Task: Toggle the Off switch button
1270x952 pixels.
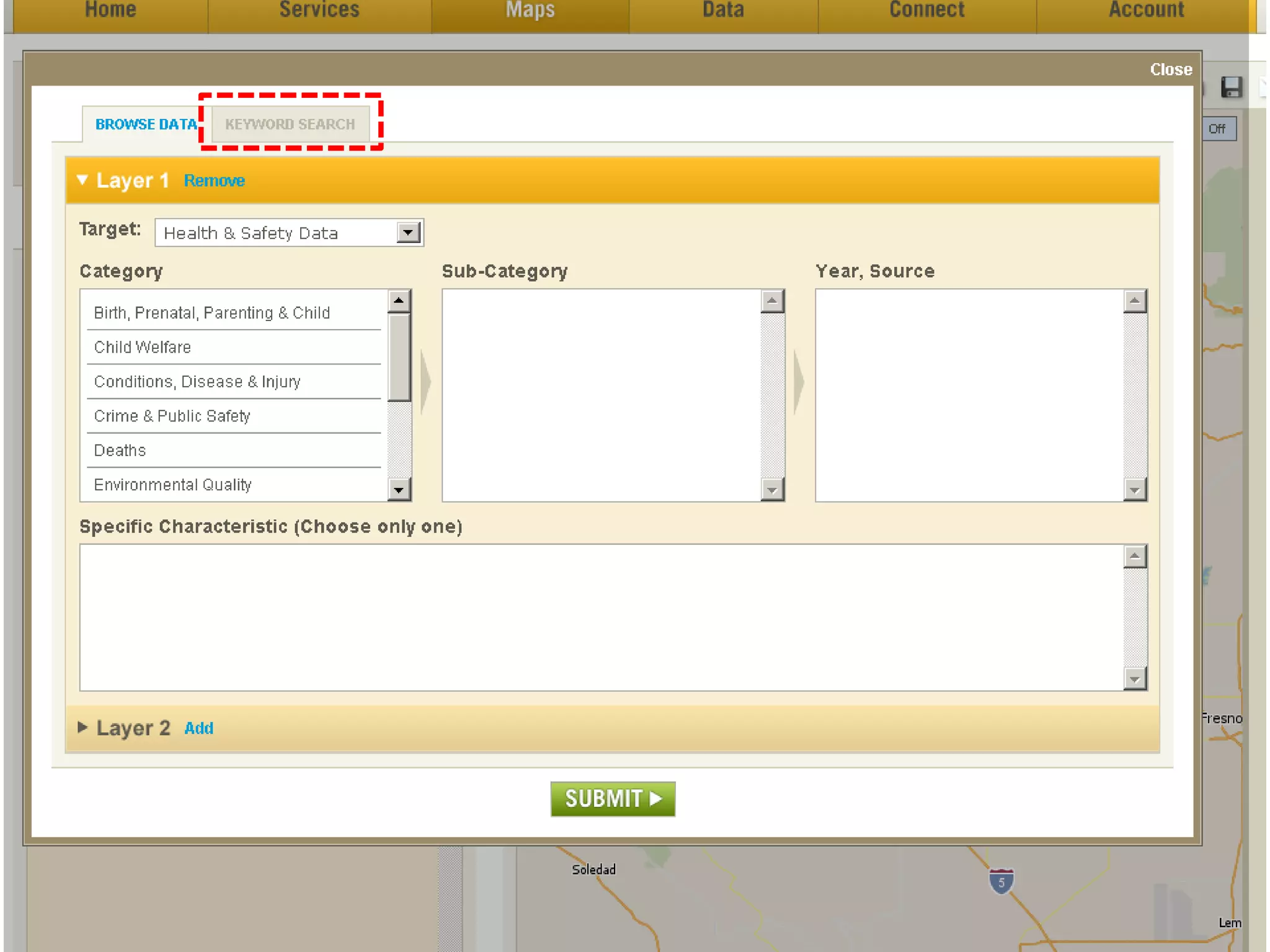Action: click(x=1217, y=129)
